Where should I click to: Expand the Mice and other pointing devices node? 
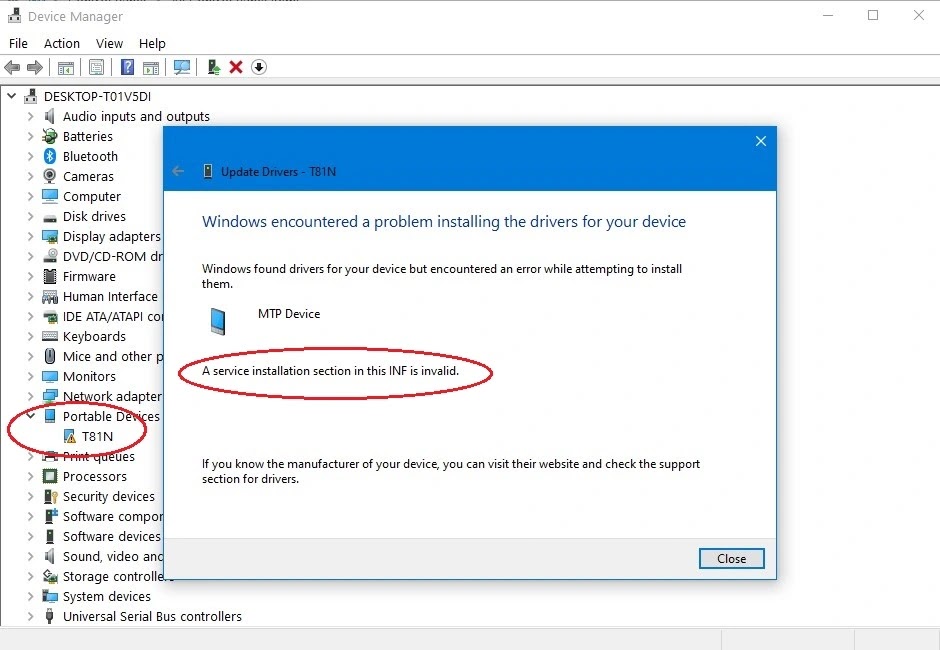click(x=30, y=356)
